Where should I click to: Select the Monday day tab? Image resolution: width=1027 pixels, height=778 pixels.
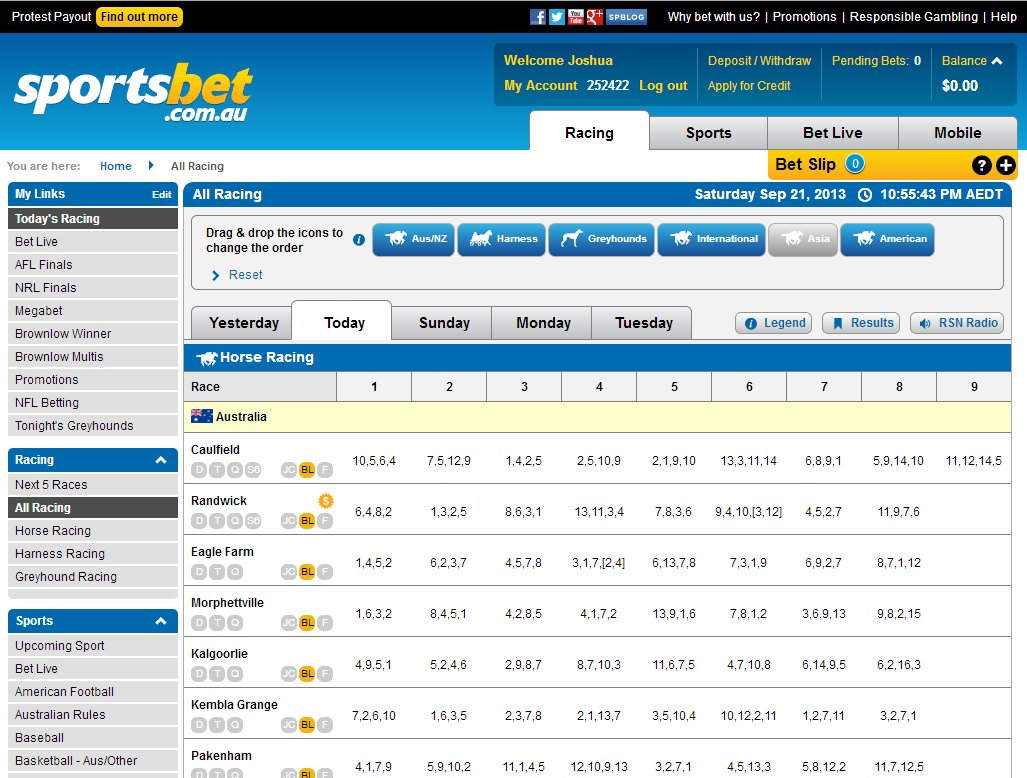(543, 323)
